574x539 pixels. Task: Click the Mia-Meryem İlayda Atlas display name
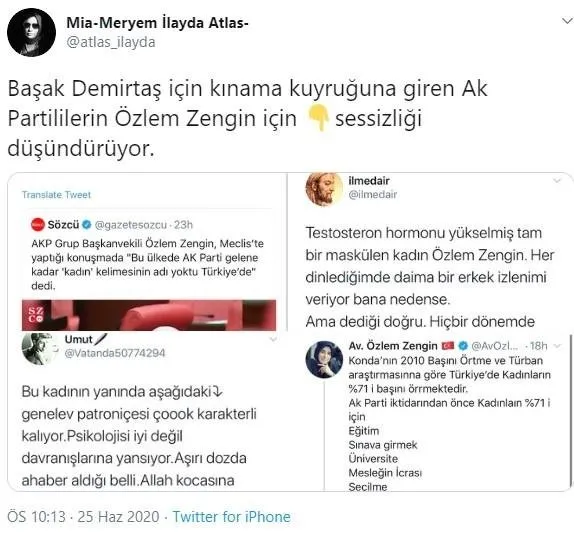[157, 23]
